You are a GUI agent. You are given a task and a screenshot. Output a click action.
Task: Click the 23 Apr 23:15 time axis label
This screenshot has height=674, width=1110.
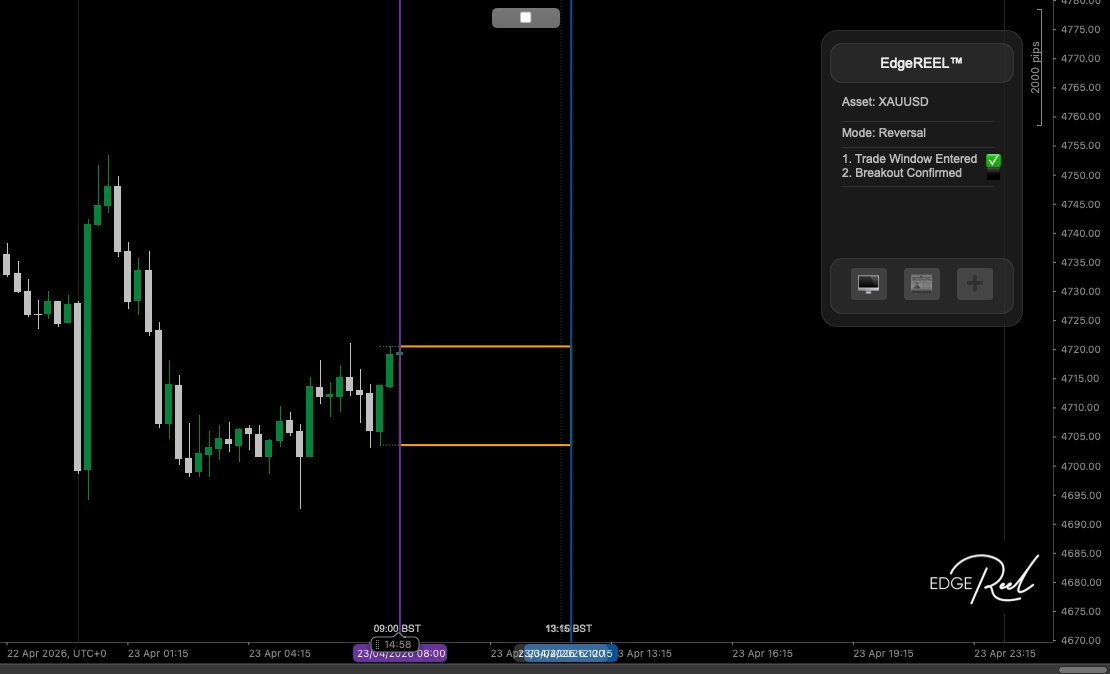[1005, 653]
